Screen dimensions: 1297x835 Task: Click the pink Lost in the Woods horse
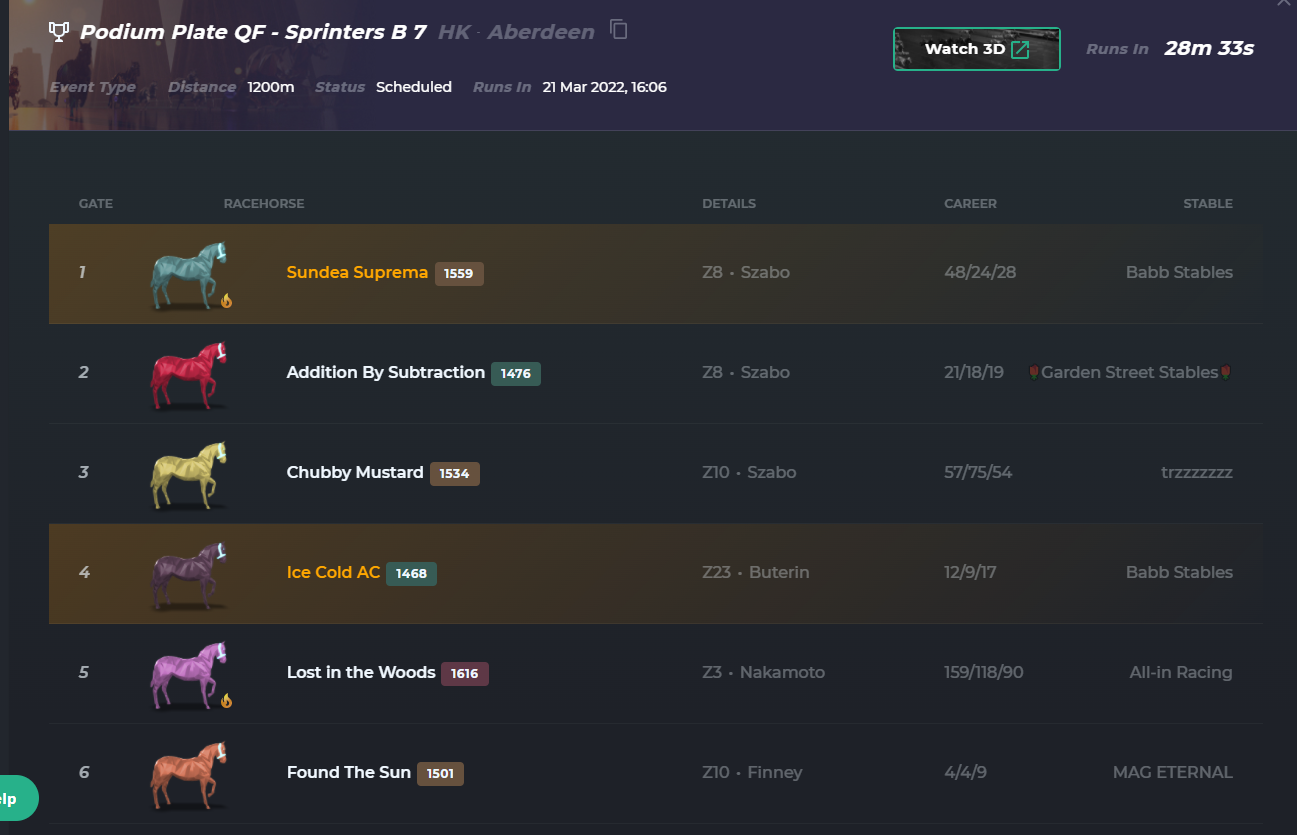point(189,676)
